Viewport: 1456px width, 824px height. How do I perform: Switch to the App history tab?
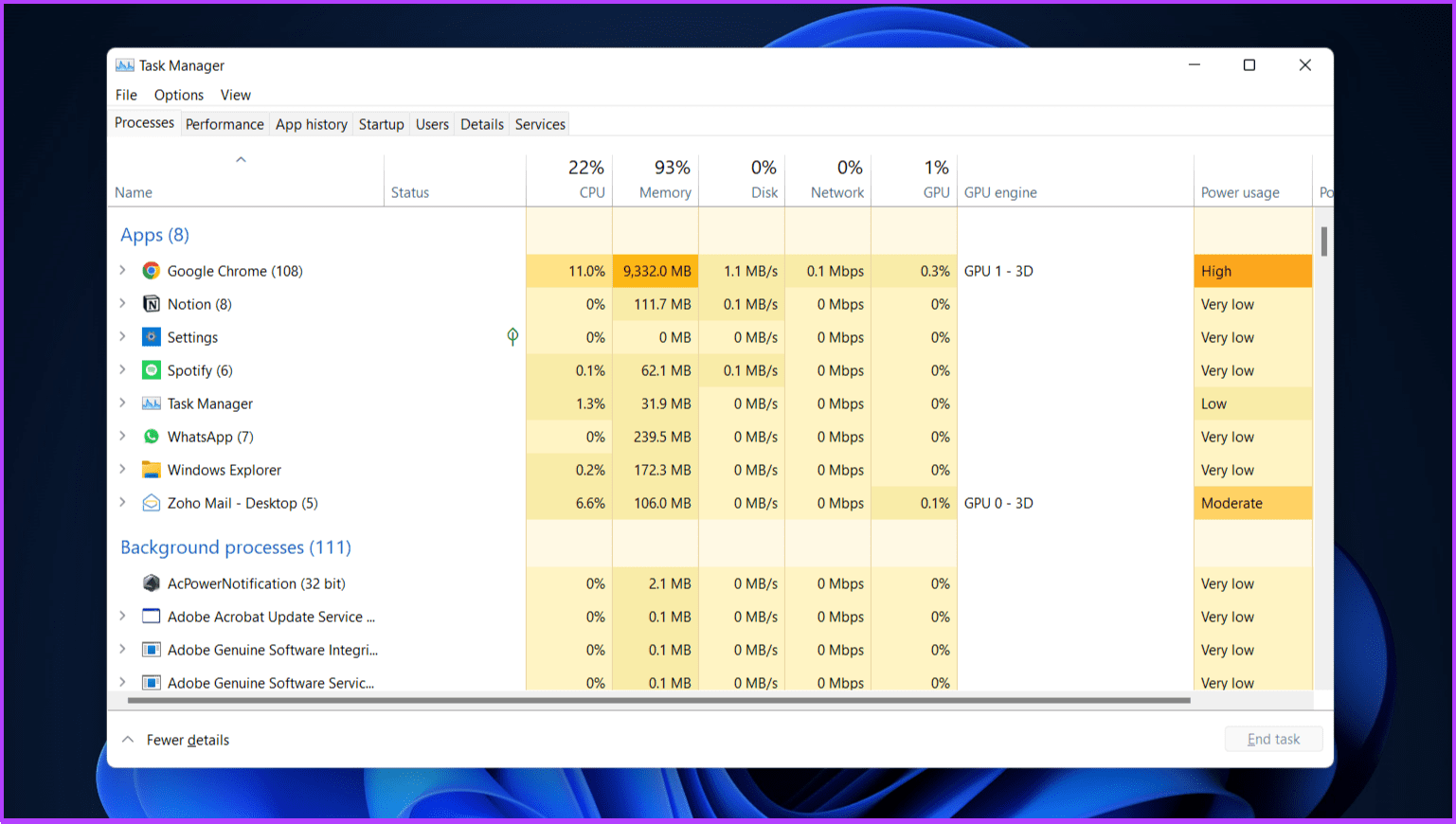[x=312, y=124]
